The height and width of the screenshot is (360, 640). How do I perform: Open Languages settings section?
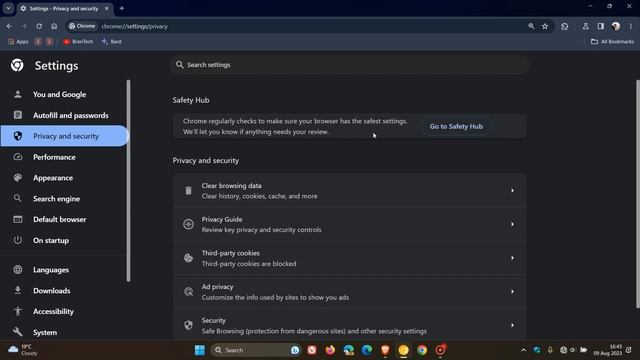51,270
